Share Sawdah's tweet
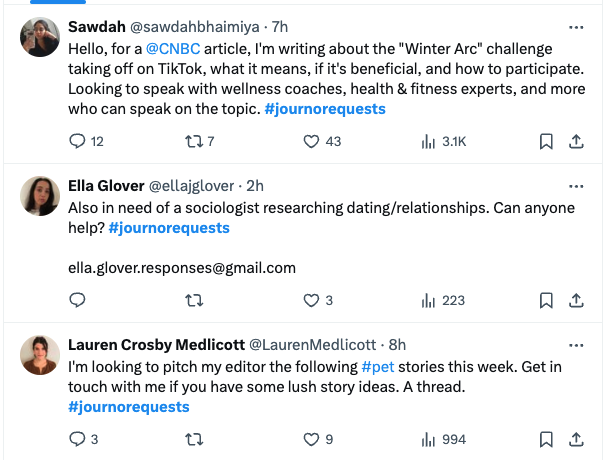The image size is (612, 460). [576, 142]
